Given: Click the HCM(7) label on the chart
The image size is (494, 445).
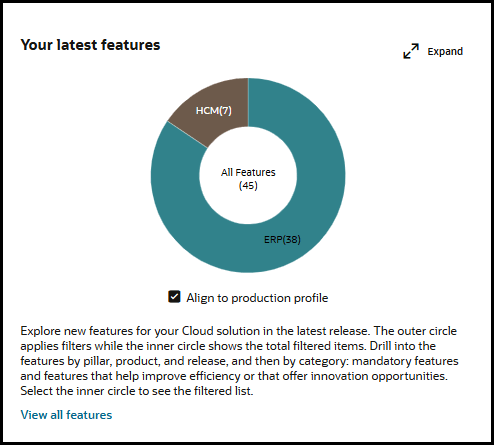Looking at the screenshot, I should tap(213, 110).
